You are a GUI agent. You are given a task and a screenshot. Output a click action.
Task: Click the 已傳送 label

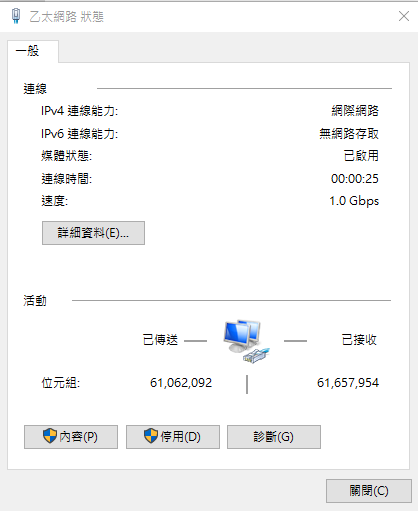[x=160, y=340]
